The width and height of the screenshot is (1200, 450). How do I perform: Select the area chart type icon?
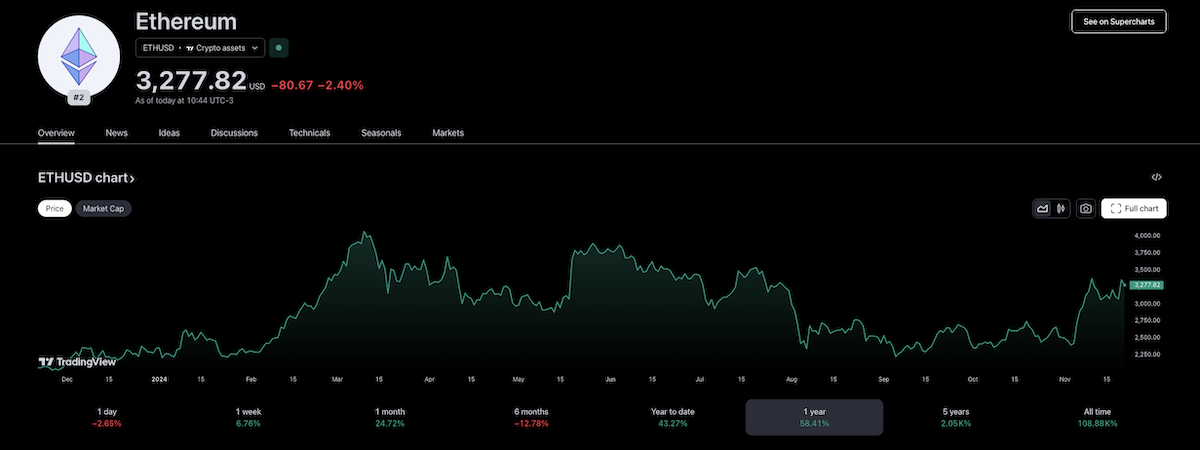[x=1043, y=208]
